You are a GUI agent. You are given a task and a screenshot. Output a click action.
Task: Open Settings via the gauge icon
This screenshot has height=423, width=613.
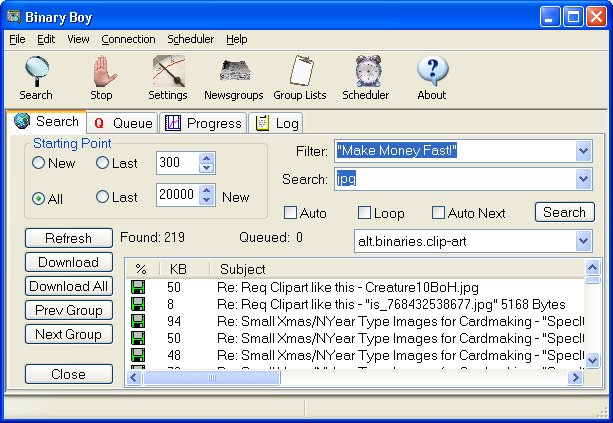point(168,71)
